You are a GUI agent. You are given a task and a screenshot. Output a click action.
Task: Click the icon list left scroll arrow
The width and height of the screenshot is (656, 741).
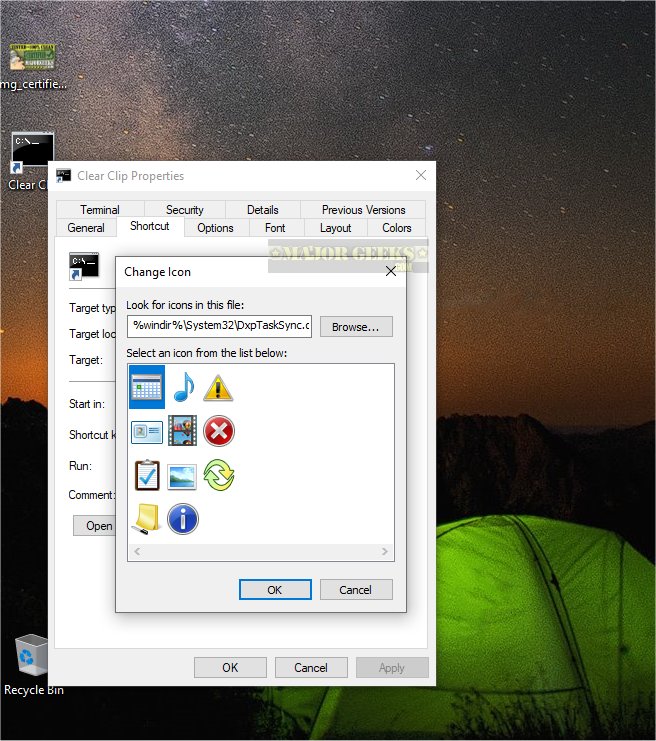137,551
